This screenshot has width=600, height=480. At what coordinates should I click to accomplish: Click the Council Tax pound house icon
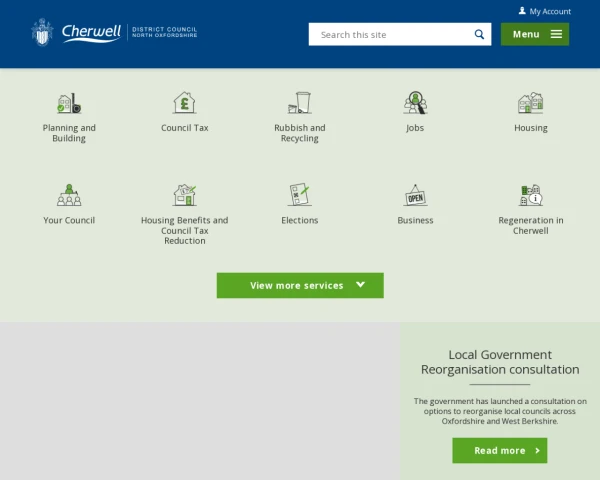pos(184,103)
